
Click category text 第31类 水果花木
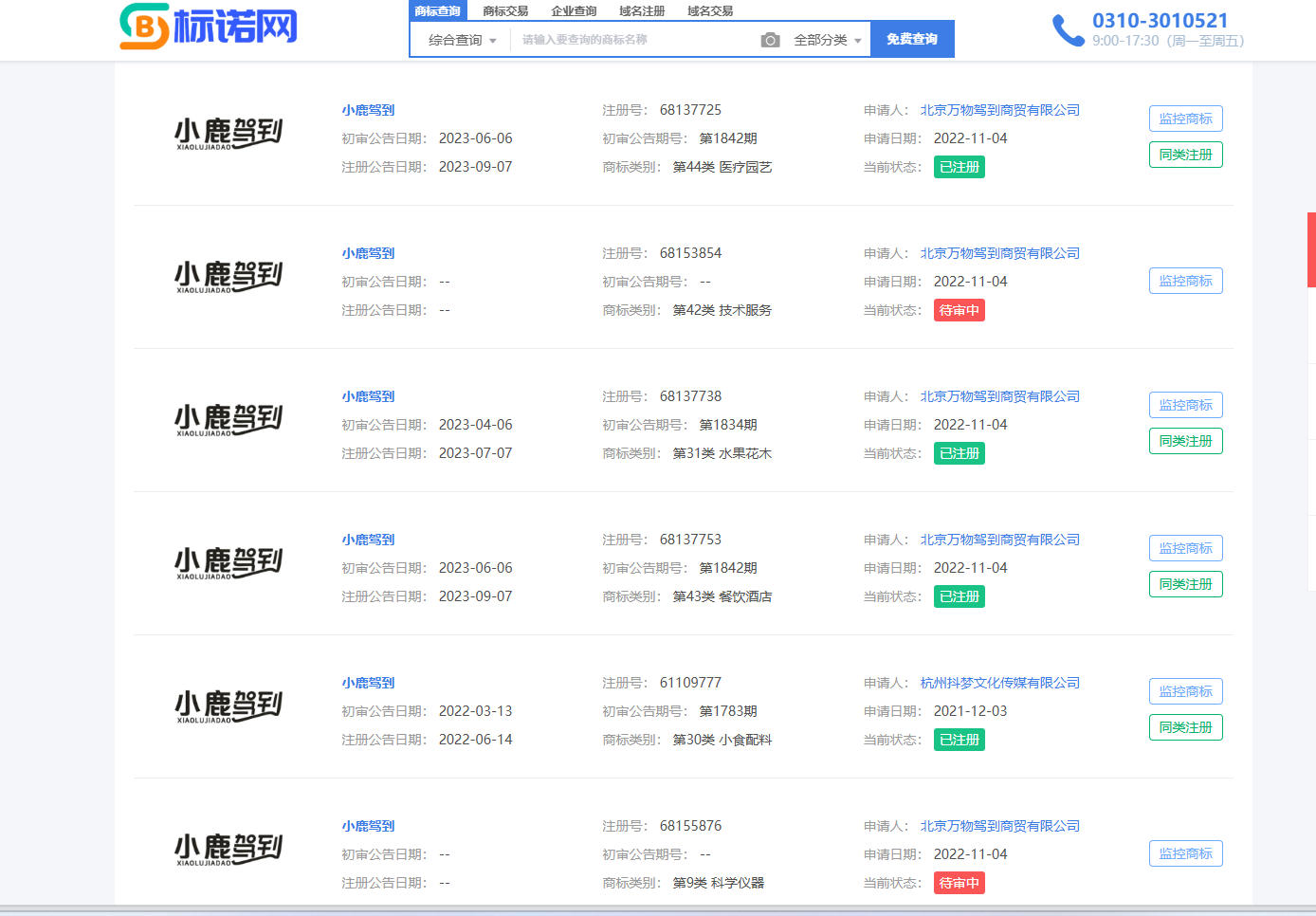click(722, 453)
